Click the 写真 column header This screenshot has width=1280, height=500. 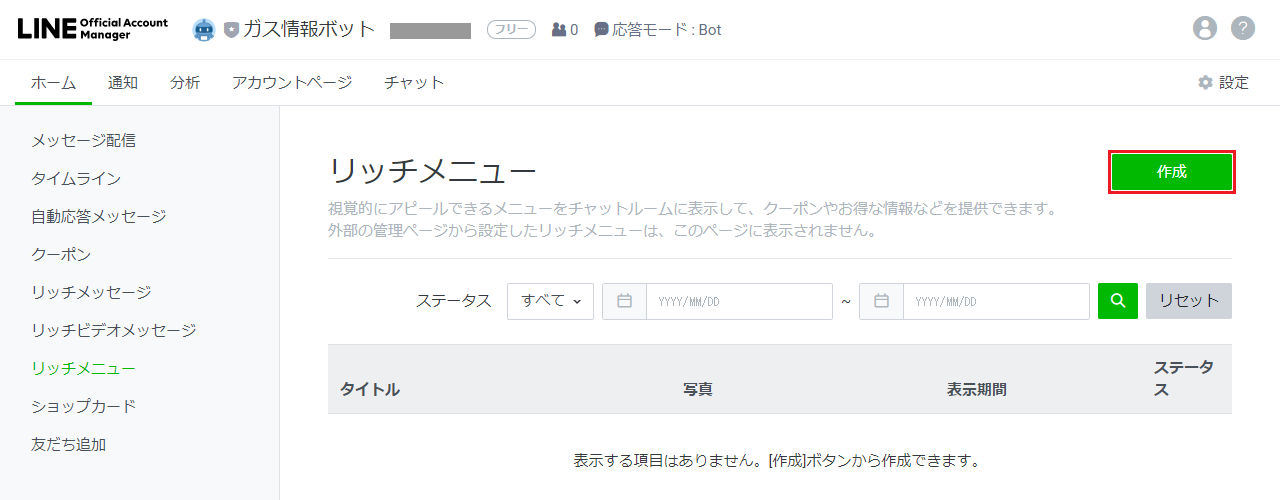[698, 390]
